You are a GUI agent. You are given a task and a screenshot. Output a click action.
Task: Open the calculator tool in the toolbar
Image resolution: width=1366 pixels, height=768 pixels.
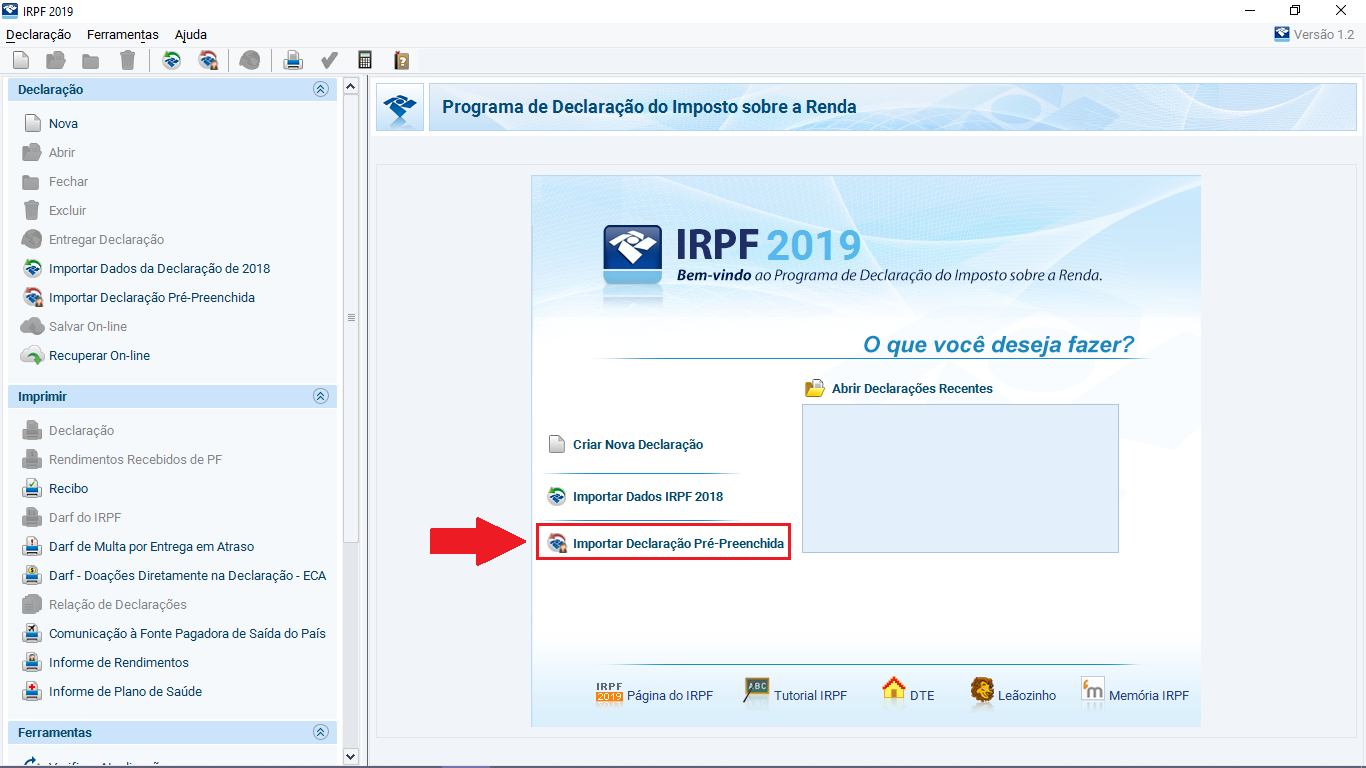coord(365,61)
